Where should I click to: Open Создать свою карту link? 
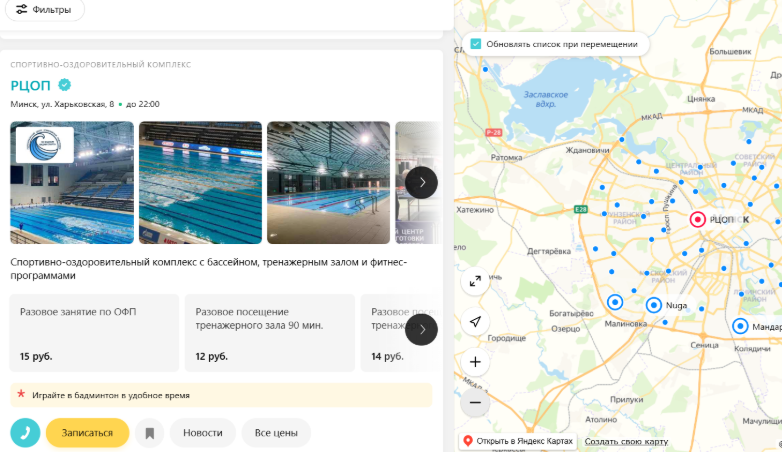coord(626,441)
